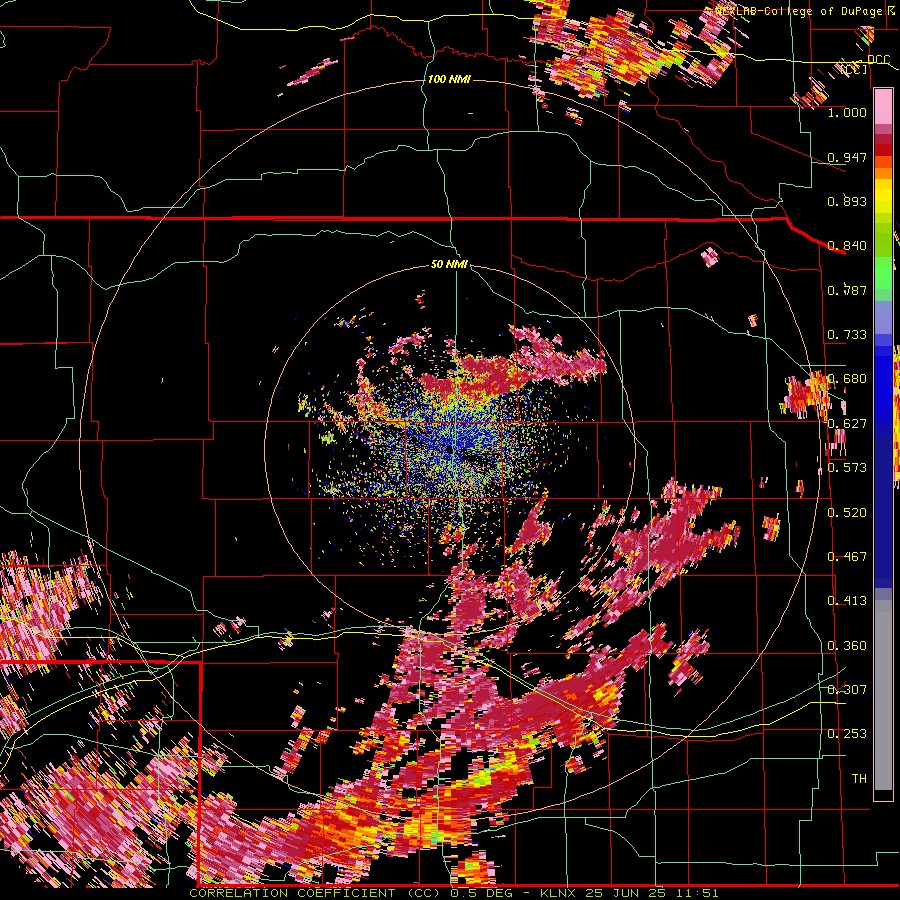
Task: Click the "0.520" color scale value
Action: (x=847, y=513)
